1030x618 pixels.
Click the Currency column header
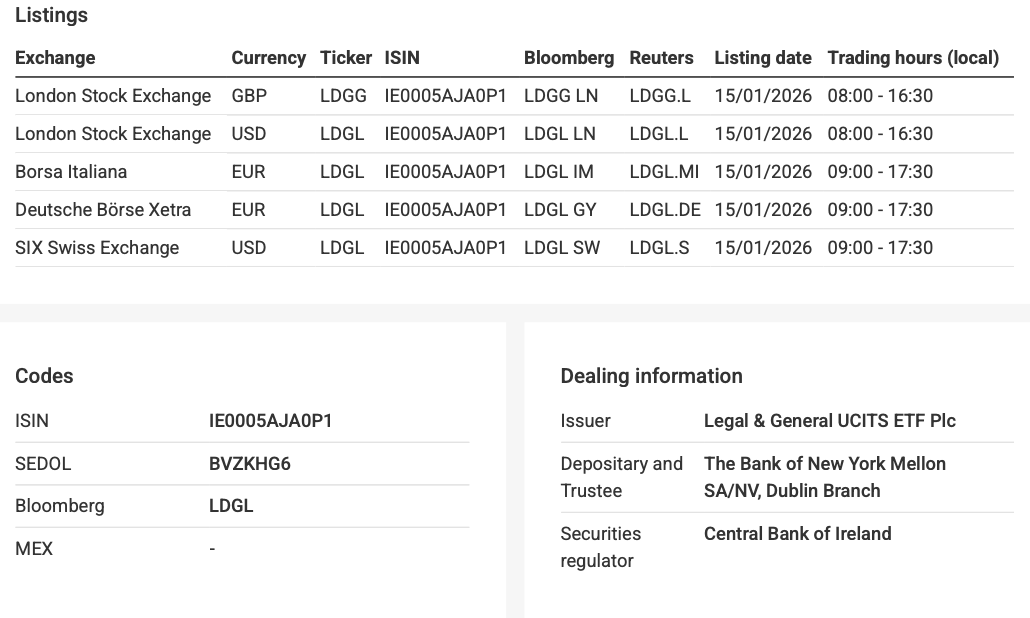click(268, 58)
